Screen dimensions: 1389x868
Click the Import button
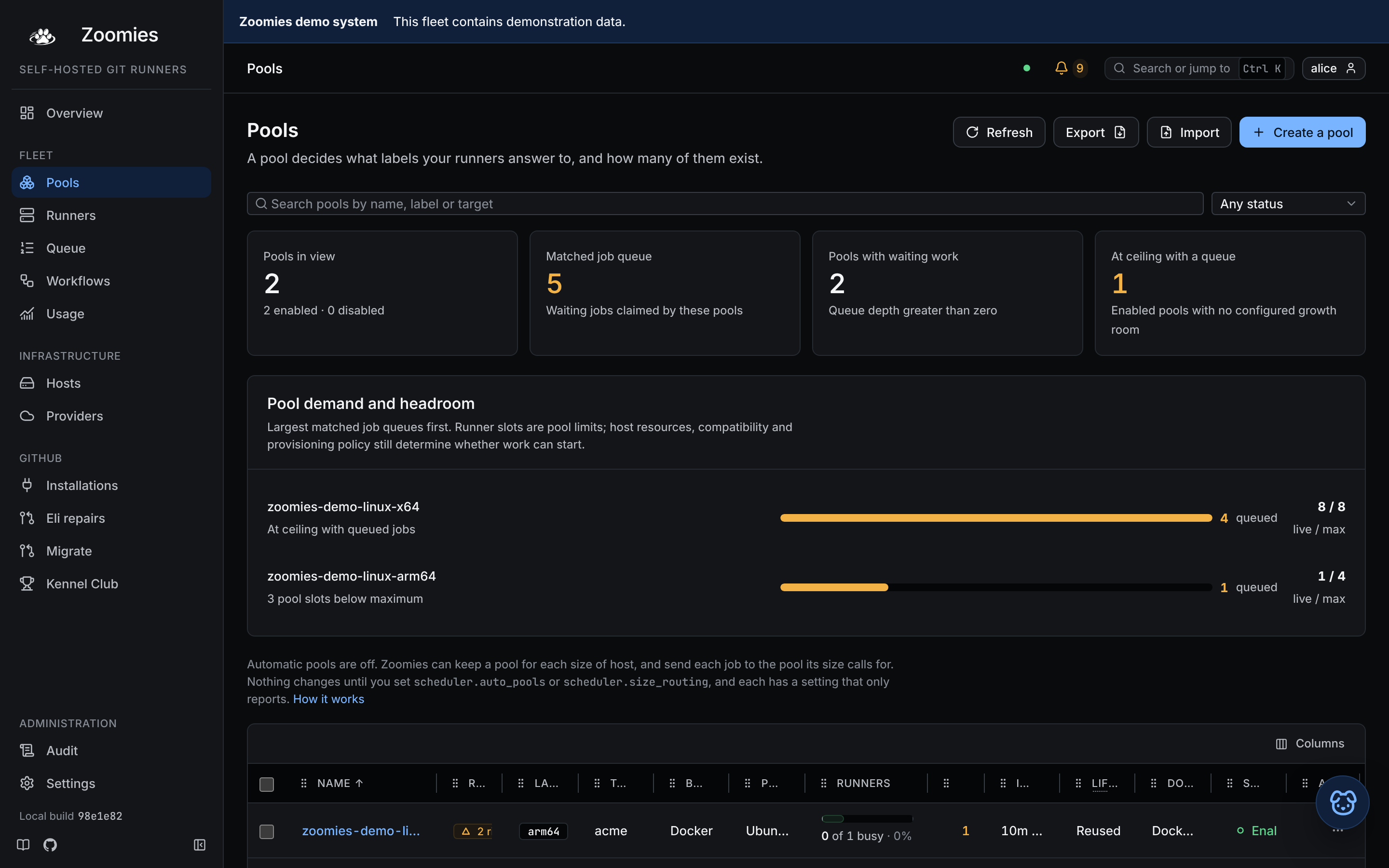(1189, 132)
